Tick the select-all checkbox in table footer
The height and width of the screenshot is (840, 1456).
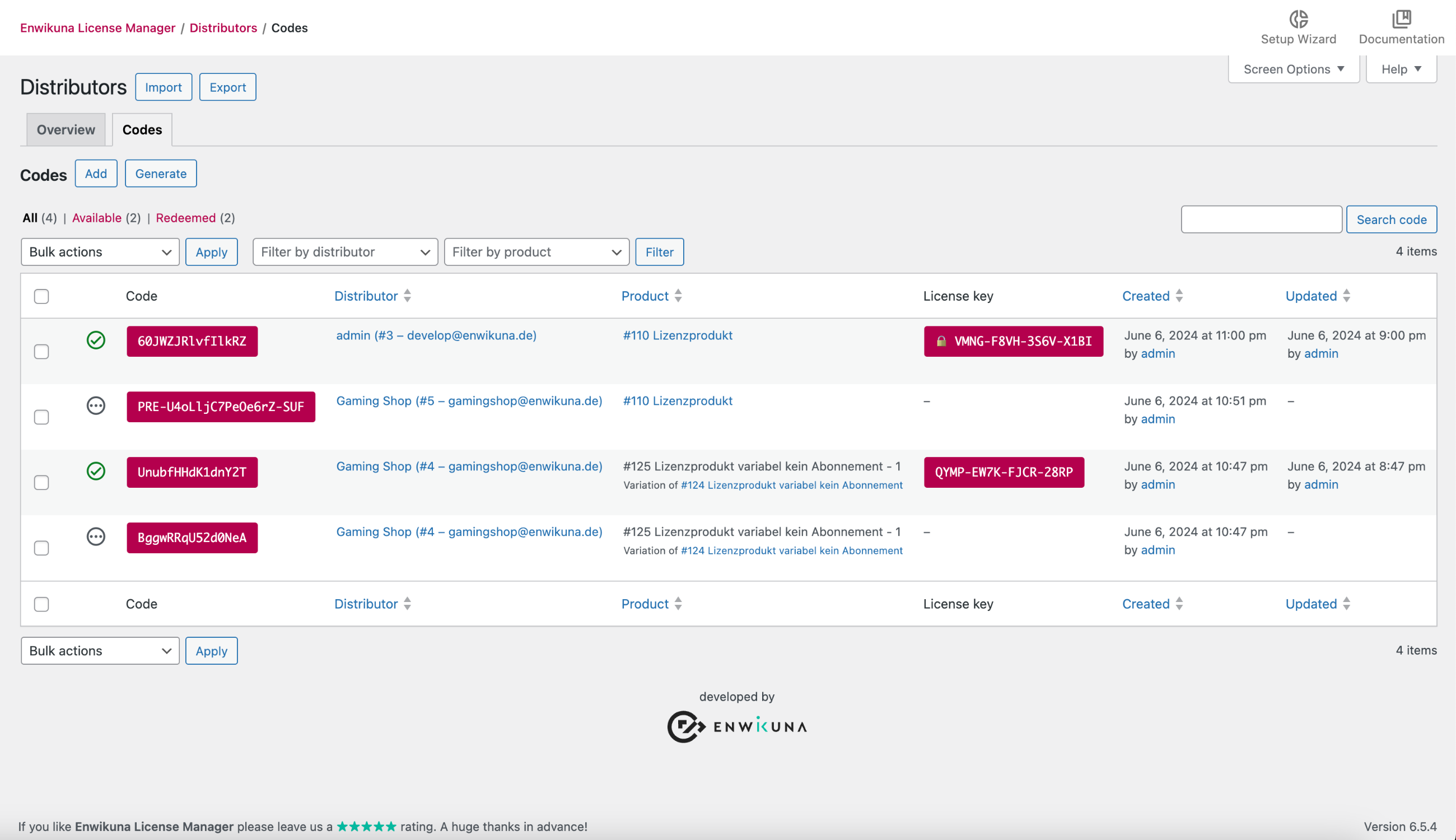tap(41, 604)
